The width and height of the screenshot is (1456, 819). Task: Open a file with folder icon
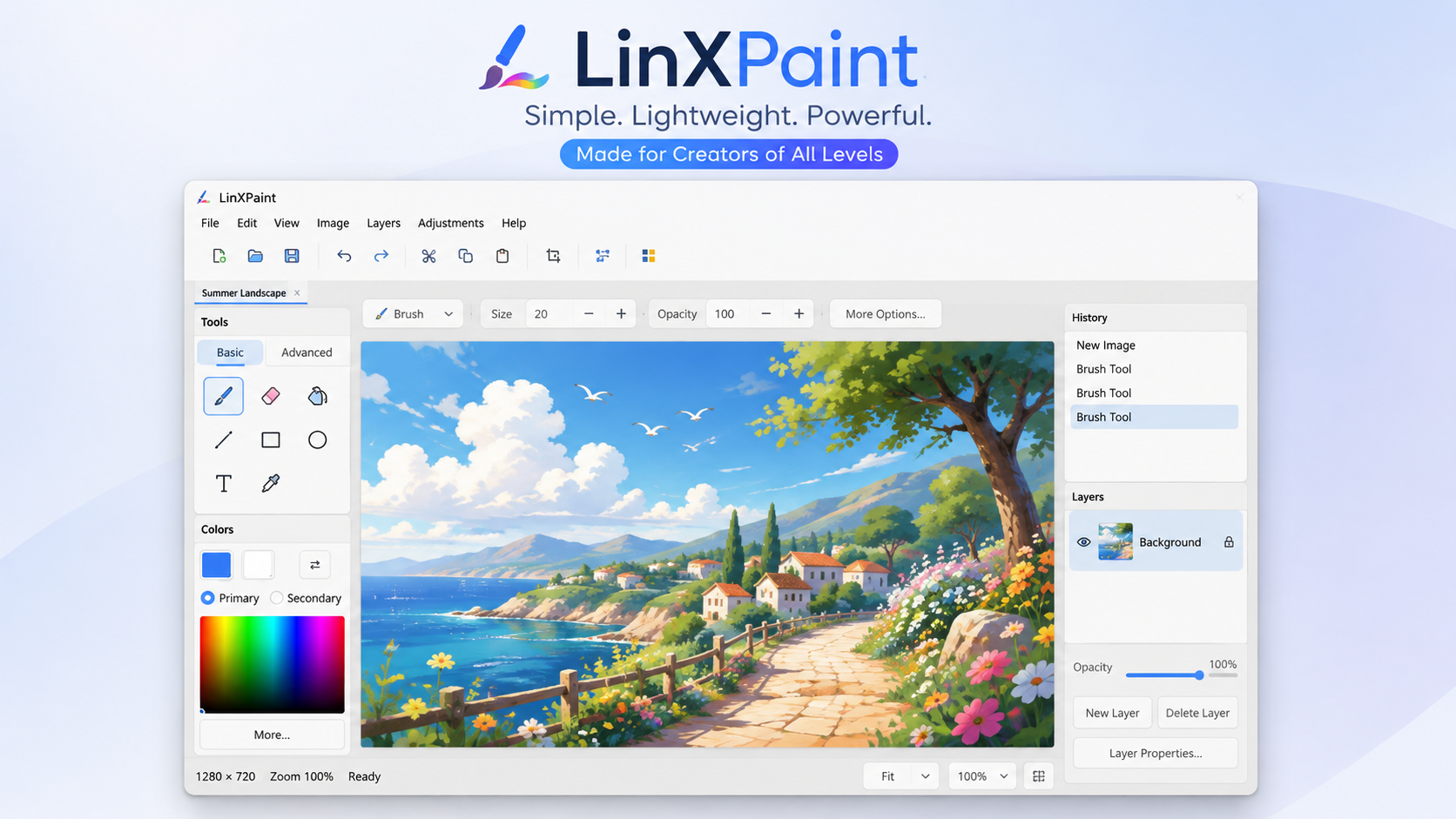pyautogui.click(x=255, y=256)
